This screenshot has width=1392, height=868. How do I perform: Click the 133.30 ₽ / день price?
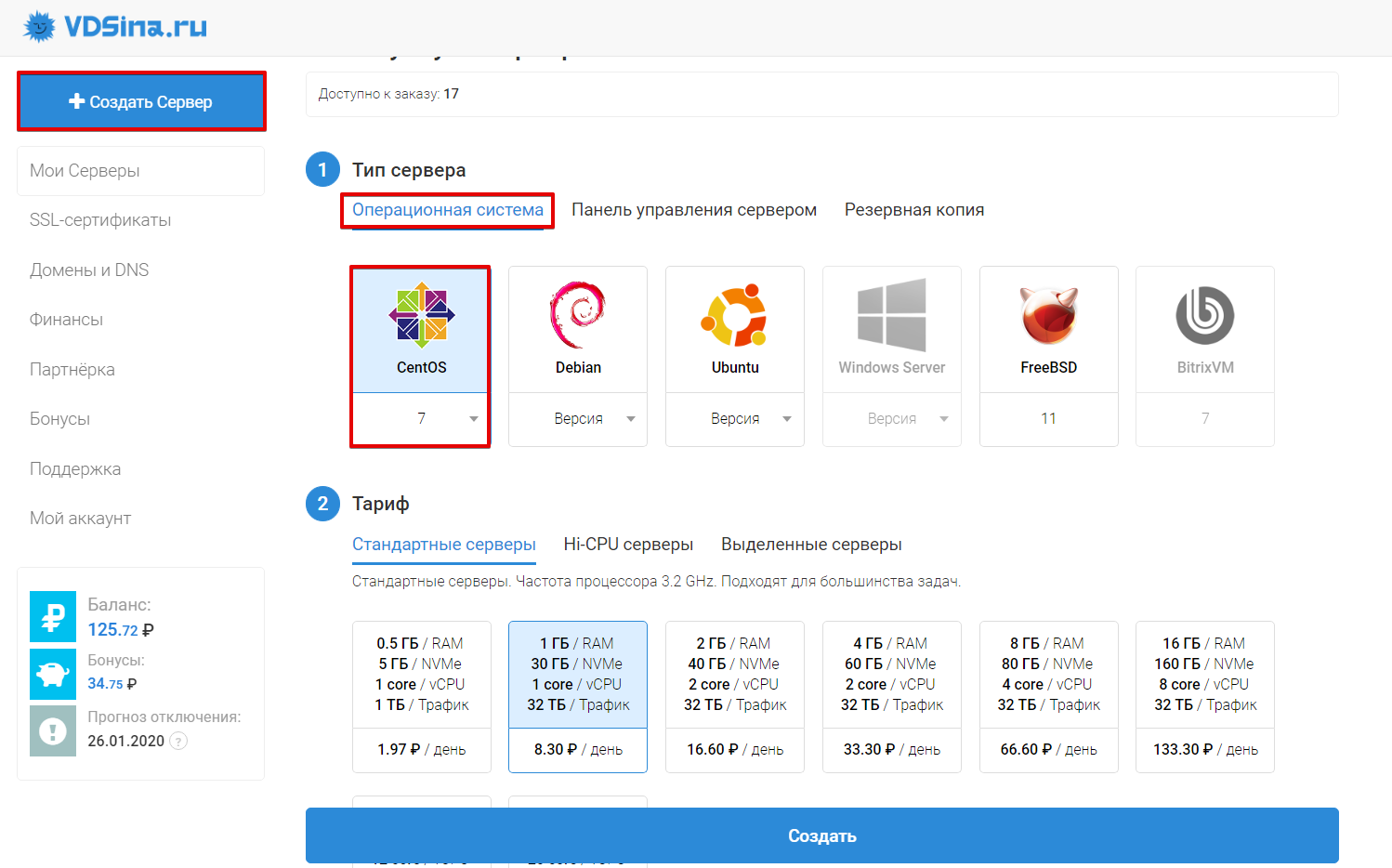(x=1205, y=750)
